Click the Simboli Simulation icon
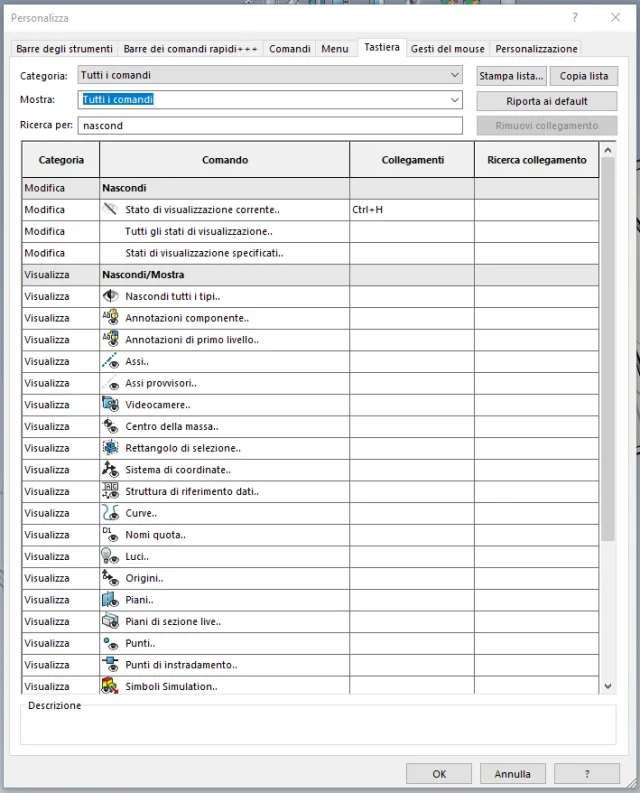640x793 pixels. click(110, 686)
